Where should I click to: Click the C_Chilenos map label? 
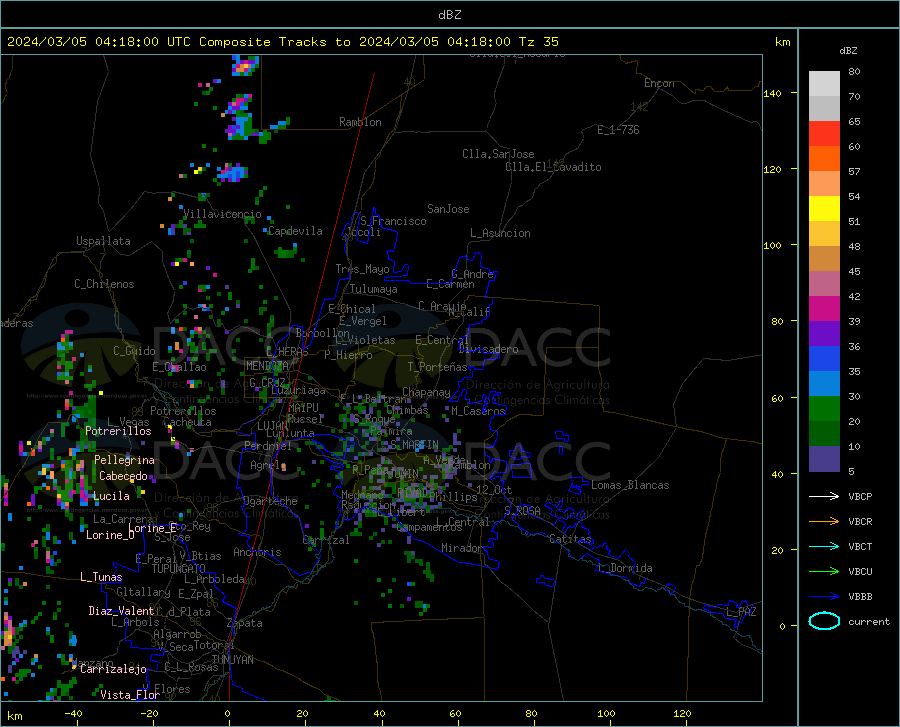click(x=104, y=284)
